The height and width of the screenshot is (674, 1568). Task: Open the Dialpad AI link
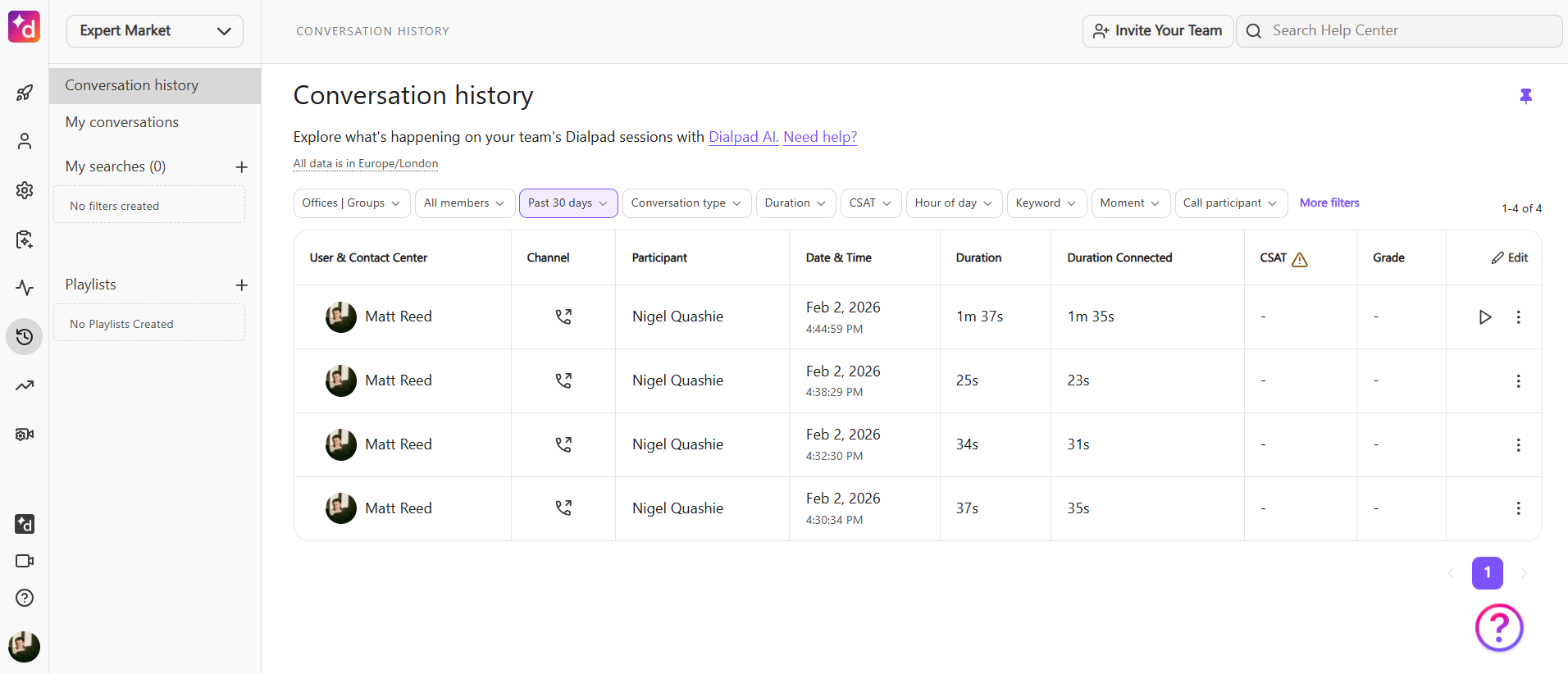click(744, 137)
